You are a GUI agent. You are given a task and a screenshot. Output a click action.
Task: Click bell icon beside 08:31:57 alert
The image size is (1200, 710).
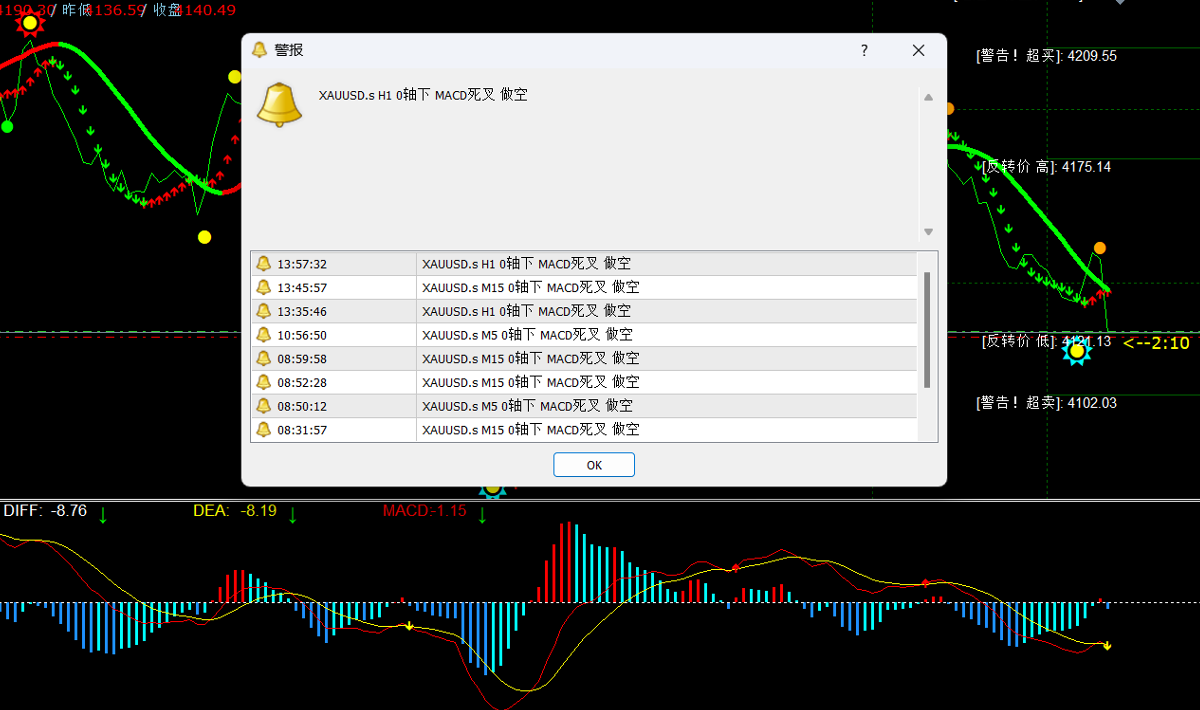264,430
